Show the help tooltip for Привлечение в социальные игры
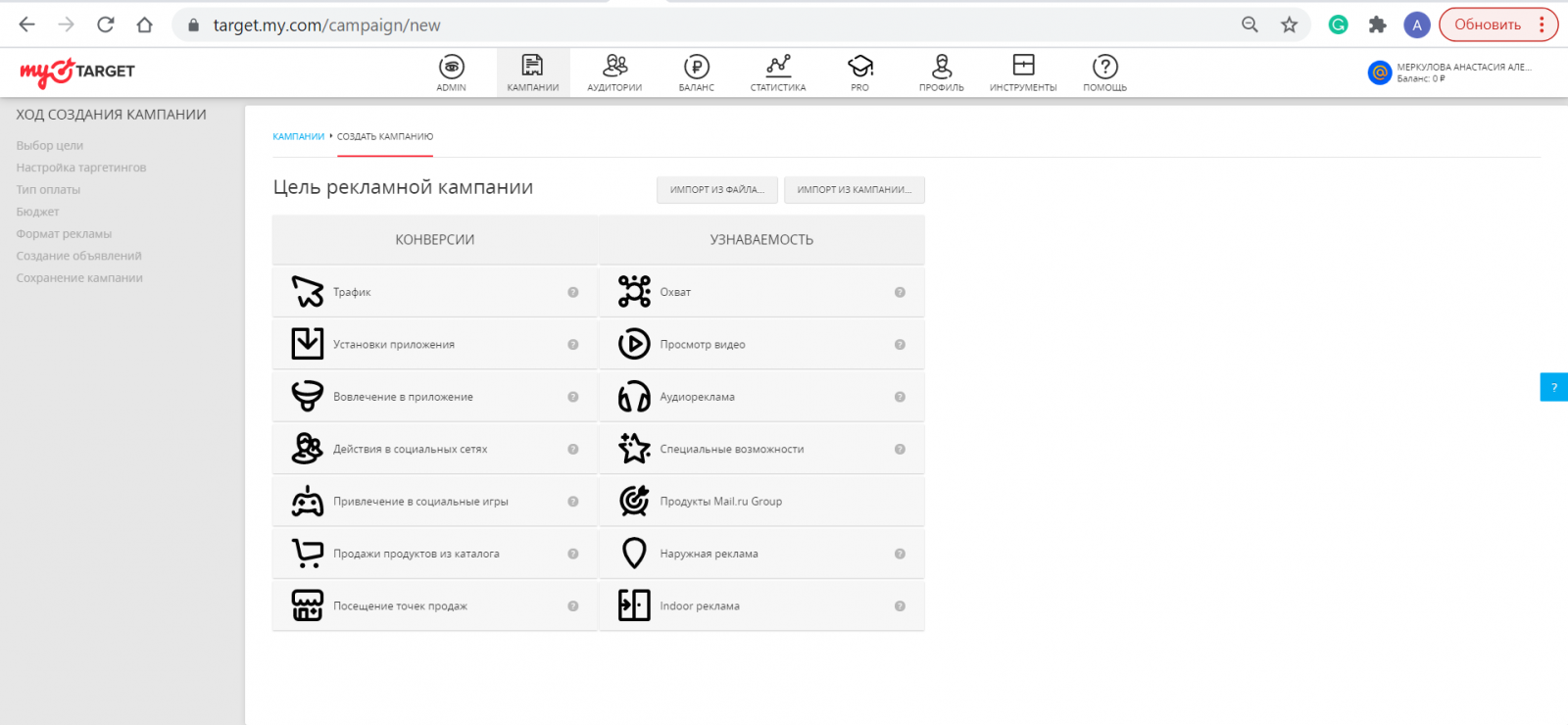The width and height of the screenshot is (1568, 725). point(573,502)
